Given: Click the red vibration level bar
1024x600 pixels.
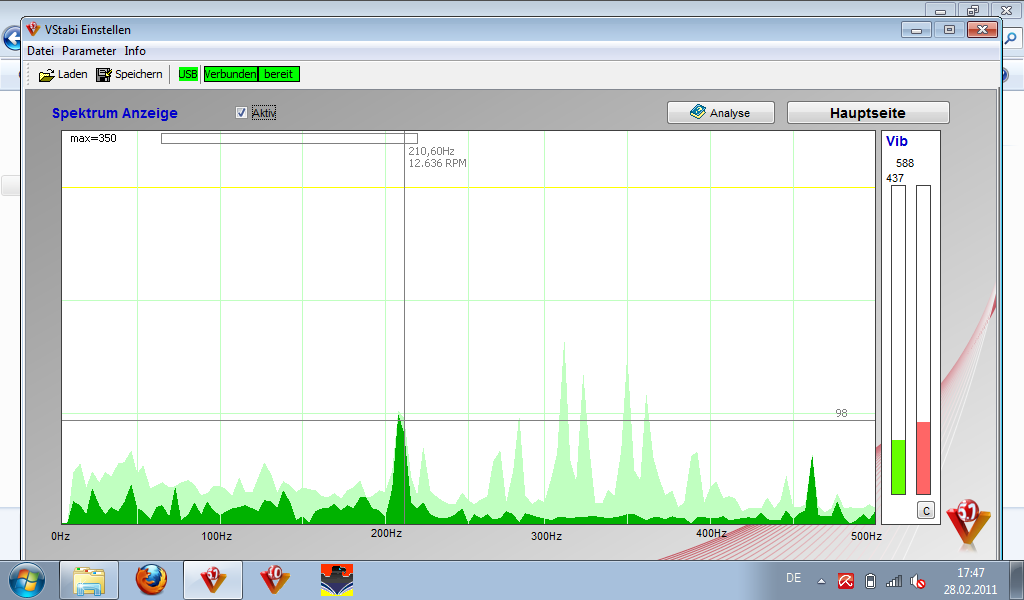Looking at the screenshot, I should 923,458.
